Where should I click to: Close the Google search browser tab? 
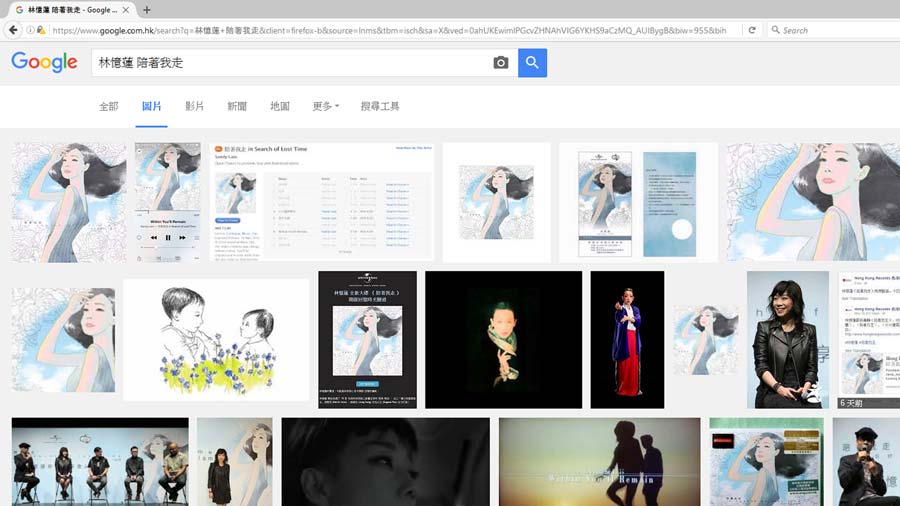tap(126, 10)
